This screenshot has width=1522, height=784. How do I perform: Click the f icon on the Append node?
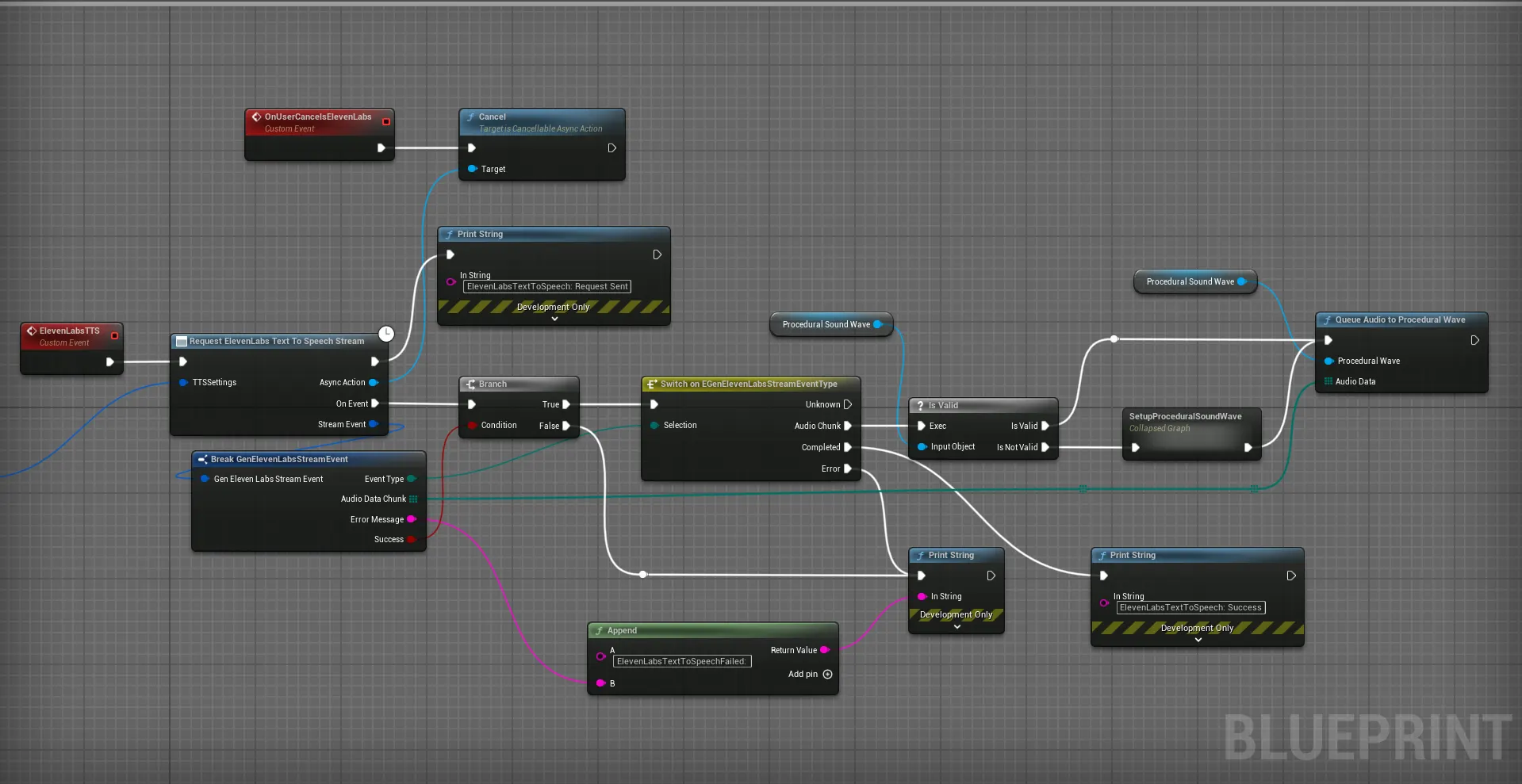click(600, 630)
